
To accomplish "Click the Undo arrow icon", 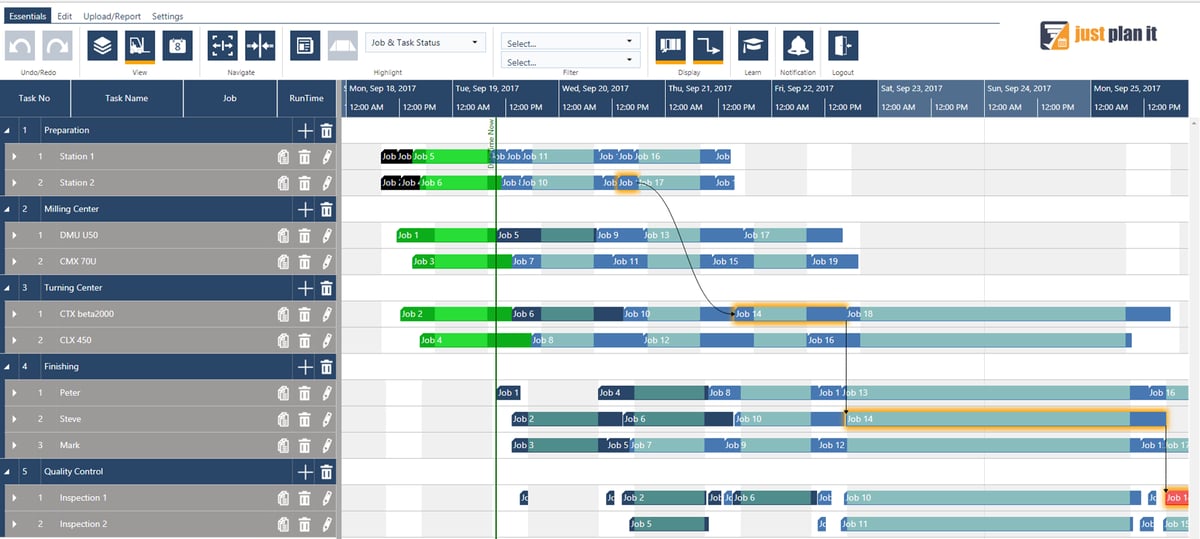I will coord(22,46).
